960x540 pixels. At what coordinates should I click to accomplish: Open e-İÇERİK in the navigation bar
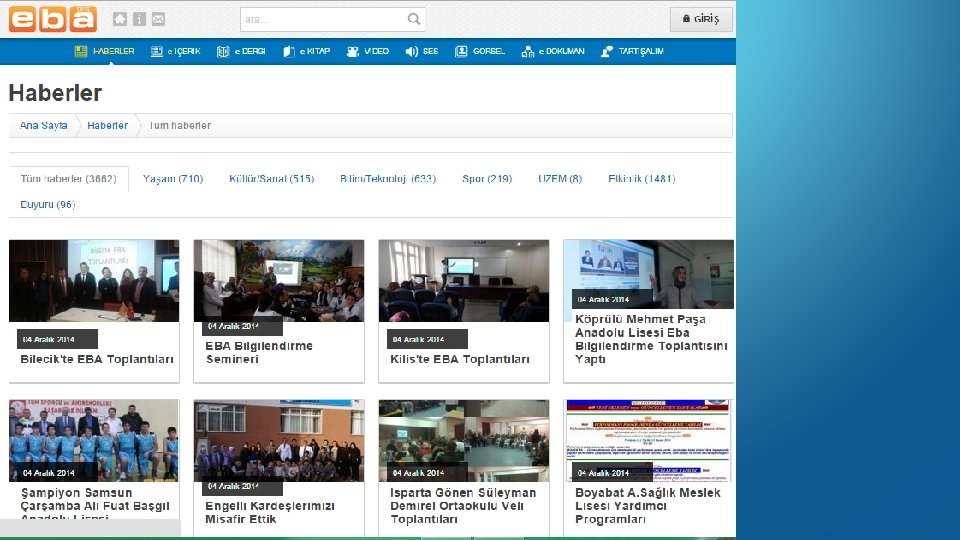coord(184,51)
